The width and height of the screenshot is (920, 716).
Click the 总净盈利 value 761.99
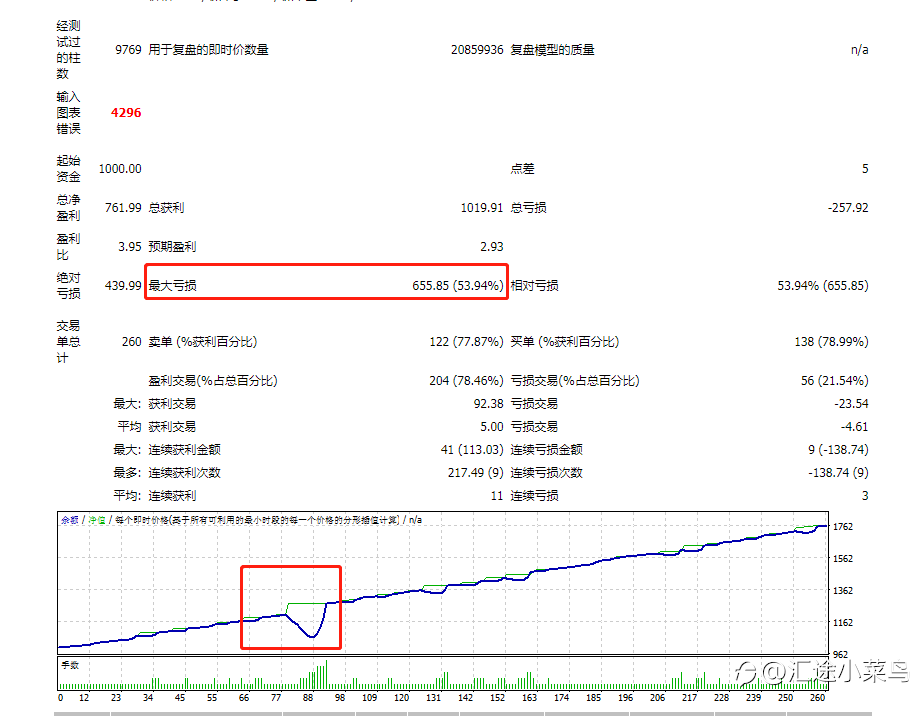click(123, 208)
